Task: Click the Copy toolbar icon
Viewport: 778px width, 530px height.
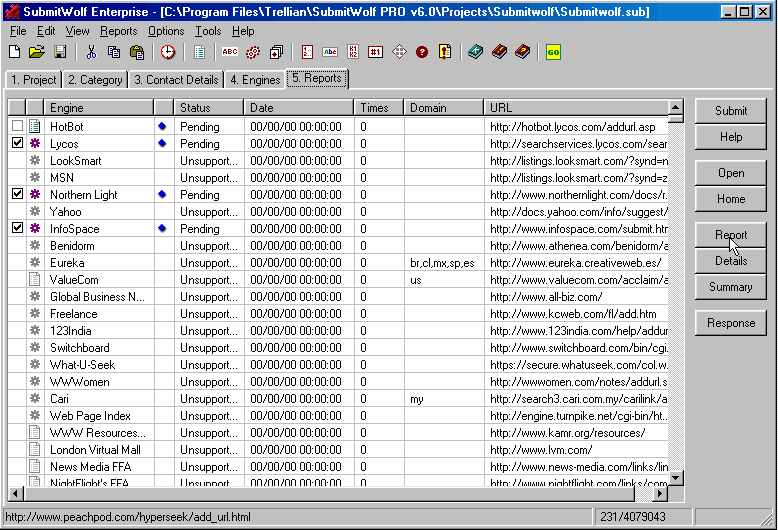Action: click(114, 52)
